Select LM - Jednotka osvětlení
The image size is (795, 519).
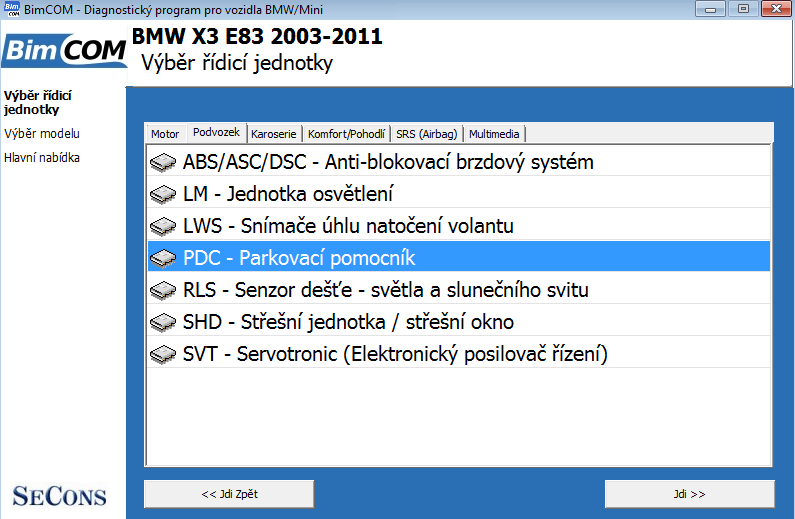pyautogui.click(x=459, y=194)
